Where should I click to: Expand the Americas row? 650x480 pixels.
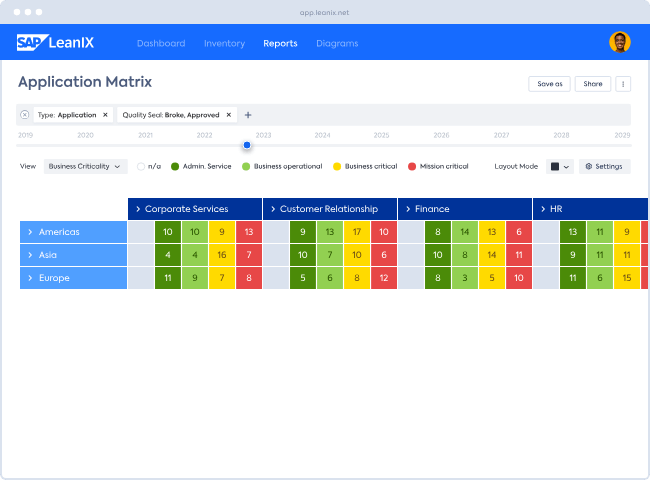coord(31,232)
